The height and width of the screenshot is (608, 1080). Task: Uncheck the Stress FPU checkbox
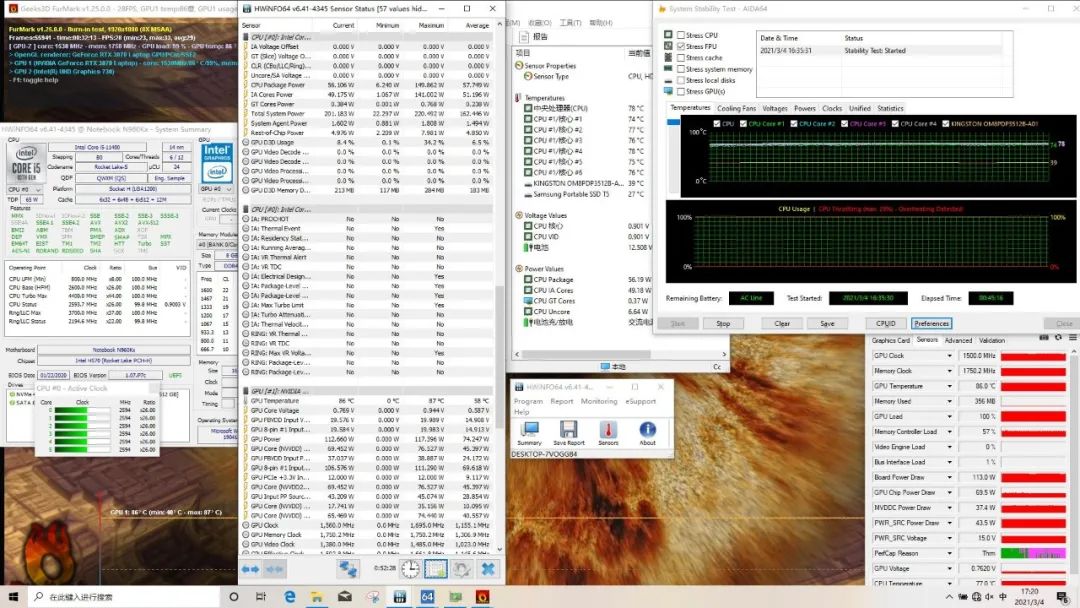(x=681, y=46)
